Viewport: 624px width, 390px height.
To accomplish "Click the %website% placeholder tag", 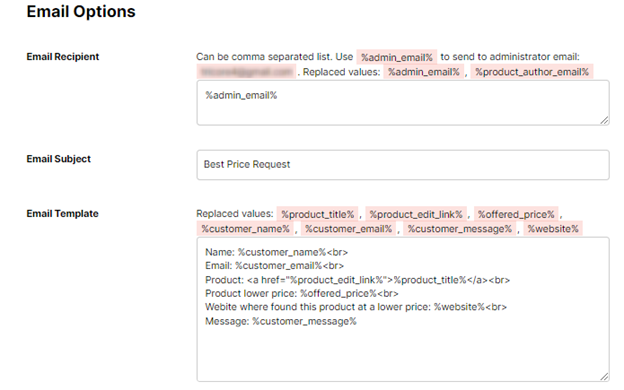I will coord(553,229).
